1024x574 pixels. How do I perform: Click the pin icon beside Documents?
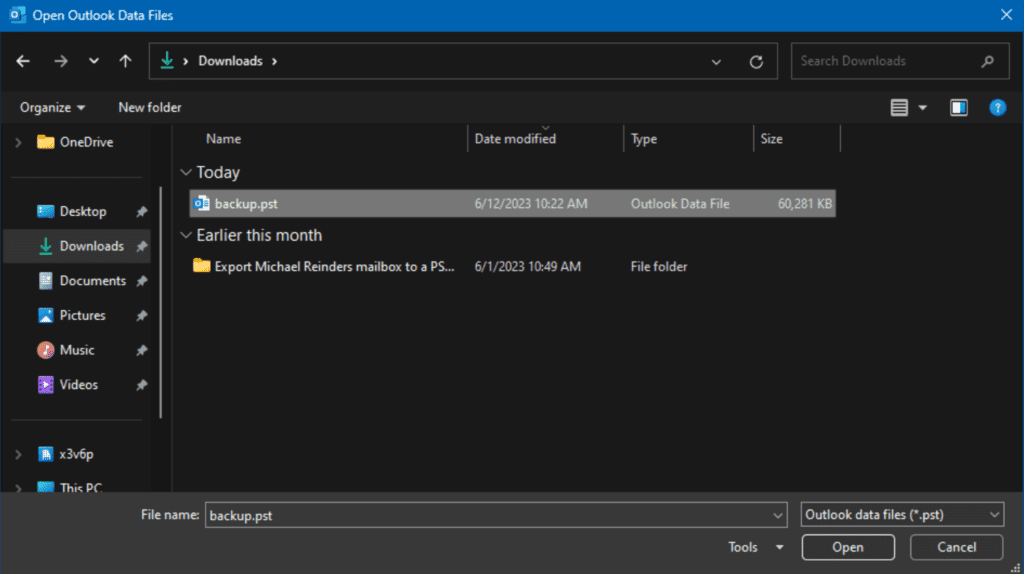coord(141,281)
